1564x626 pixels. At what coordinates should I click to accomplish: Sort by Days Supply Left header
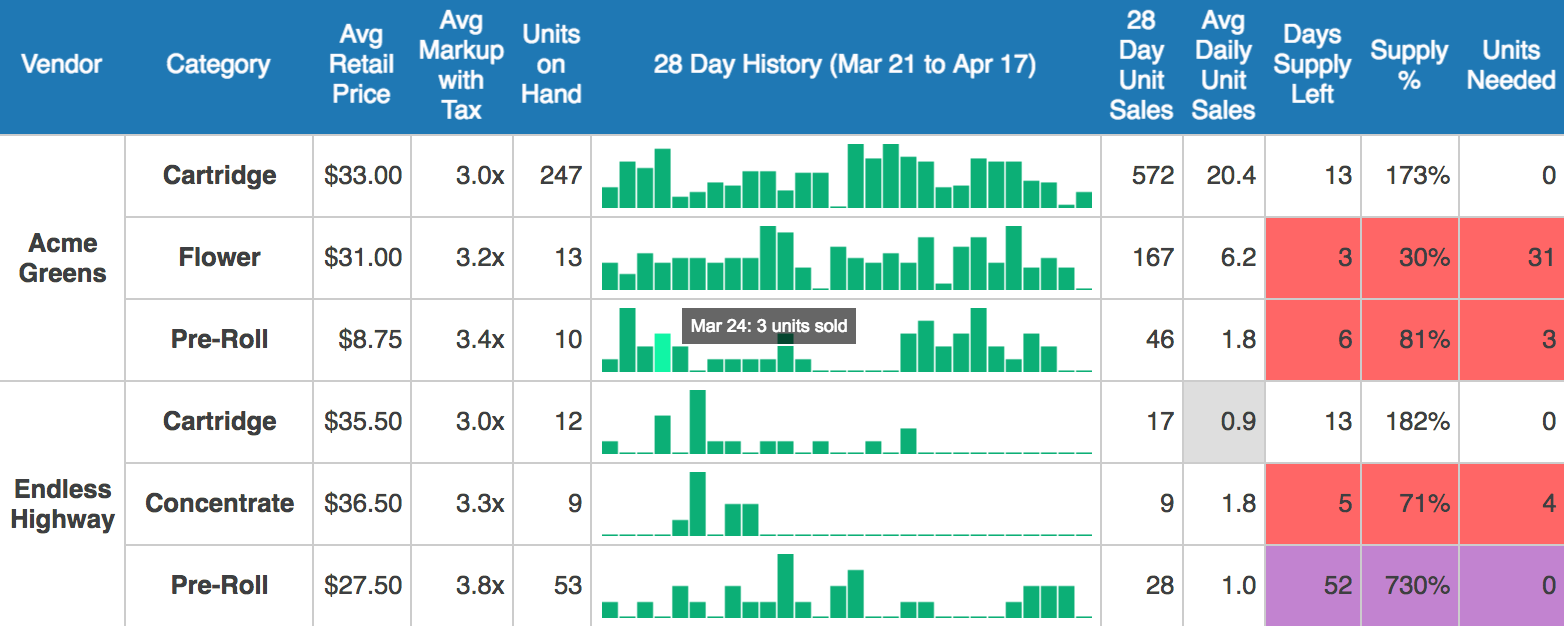tap(1311, 65)
